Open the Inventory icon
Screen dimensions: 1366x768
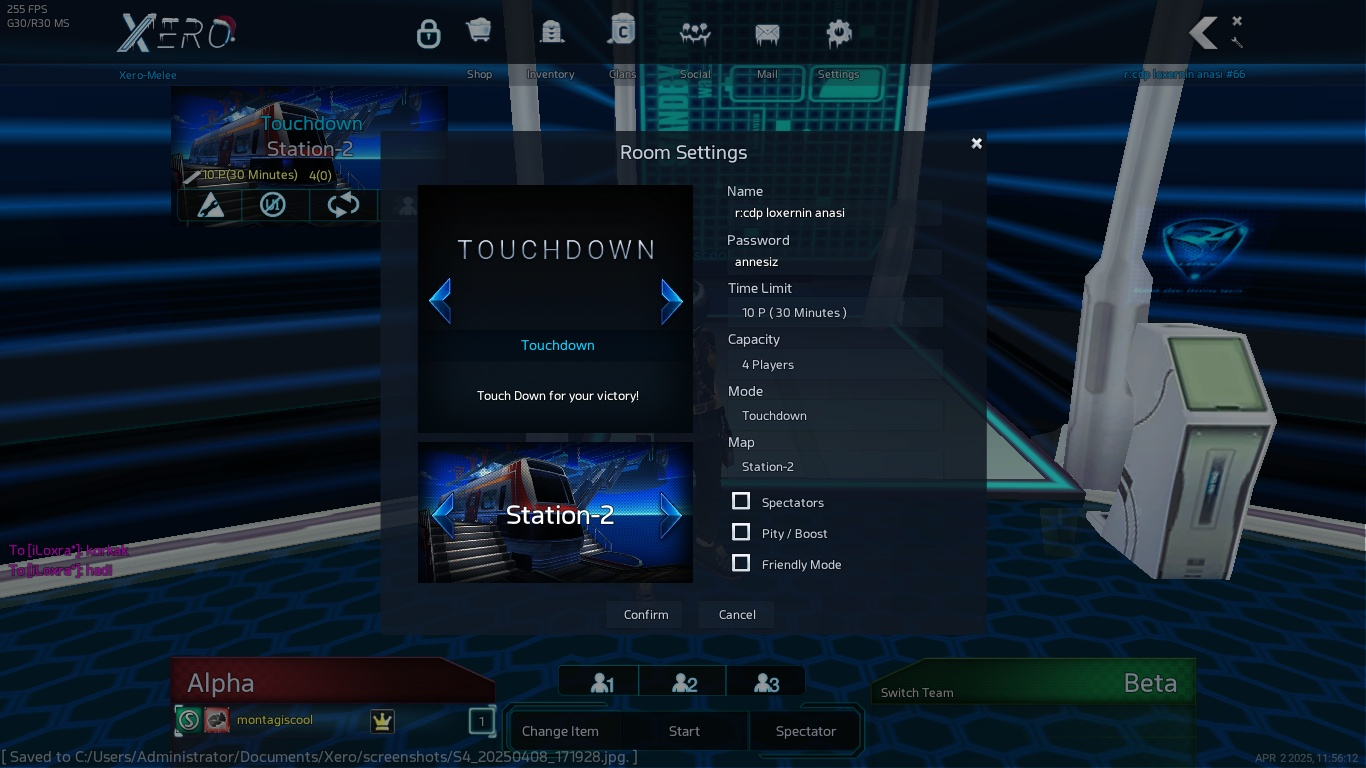[551, 33]
